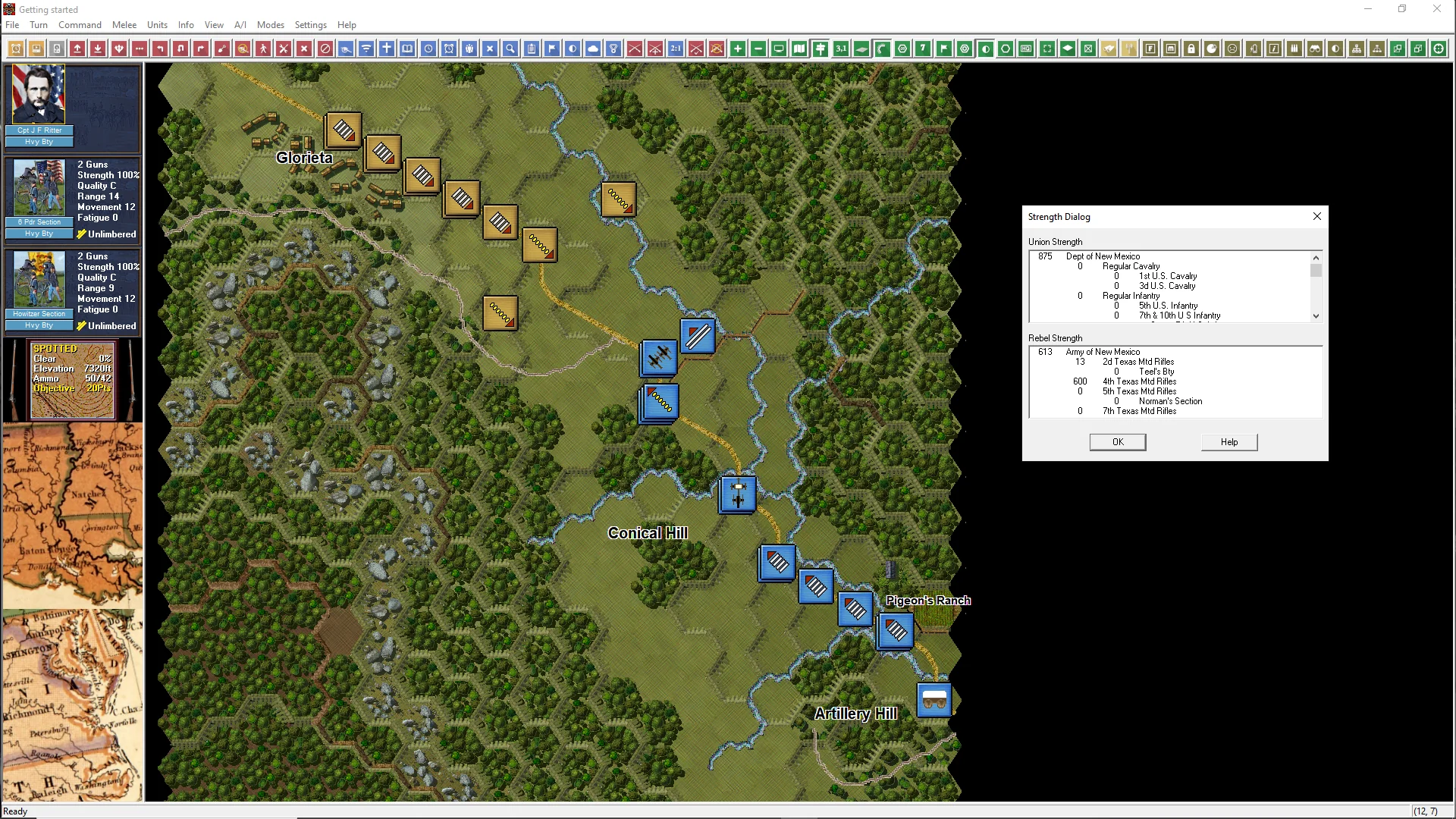Select the Howitzer Section unit picture
1456x819 pixels.
pos(39,281)
